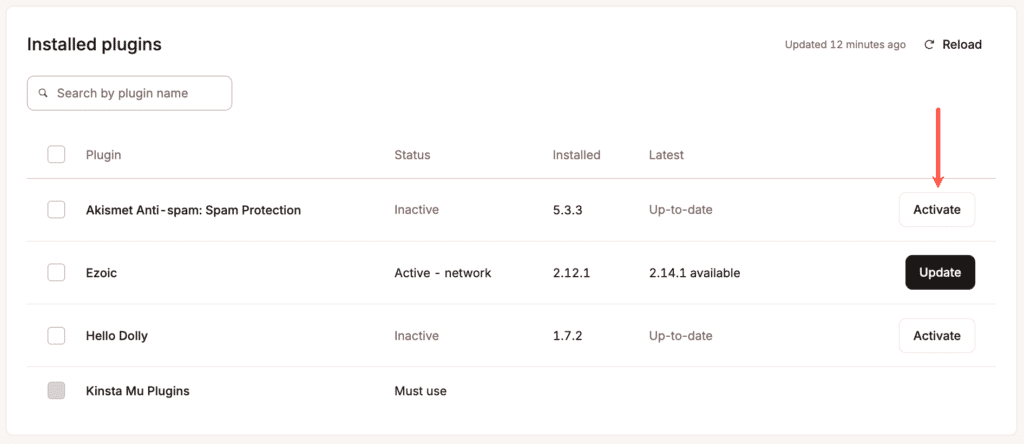Activate the Akismet Anti-spam plugin
The width and height of the screenshot is (1024, 444).
click(x=936, y=210)
